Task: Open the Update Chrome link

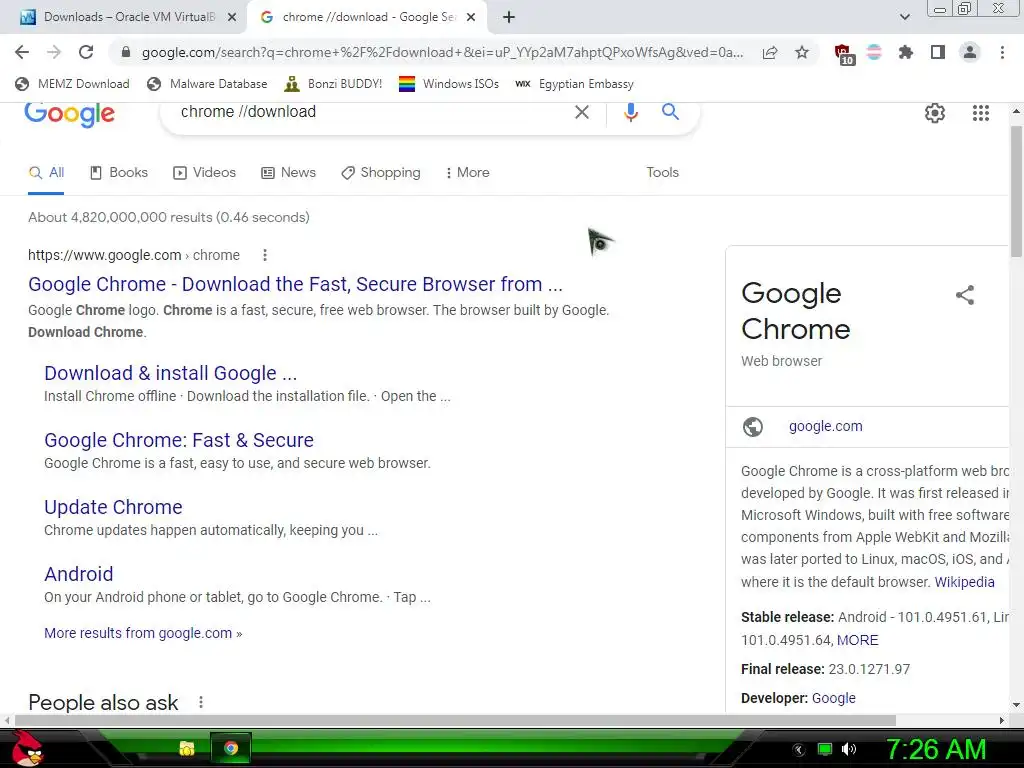Action: tap(113, 507)
